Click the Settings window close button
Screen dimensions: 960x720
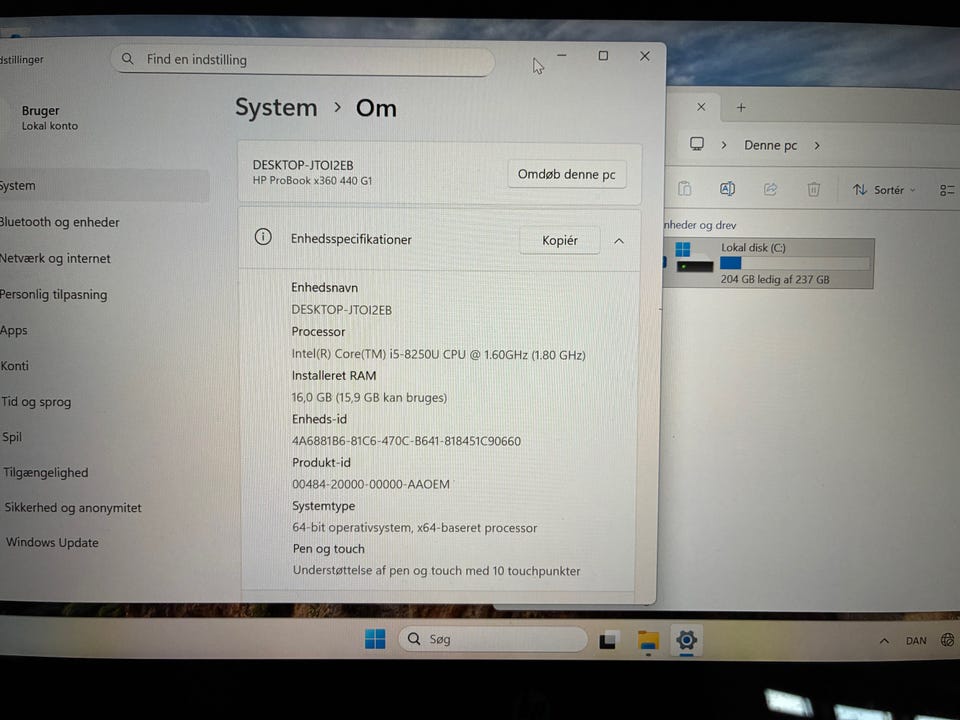[645, 56]
